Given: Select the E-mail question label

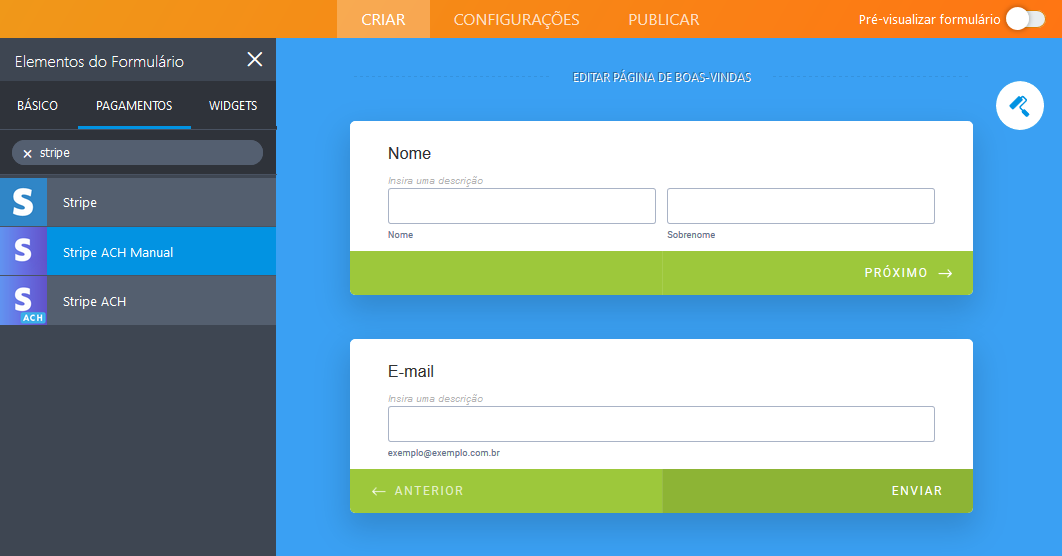Looking at the screenshot, I should (x=410, y=372).
